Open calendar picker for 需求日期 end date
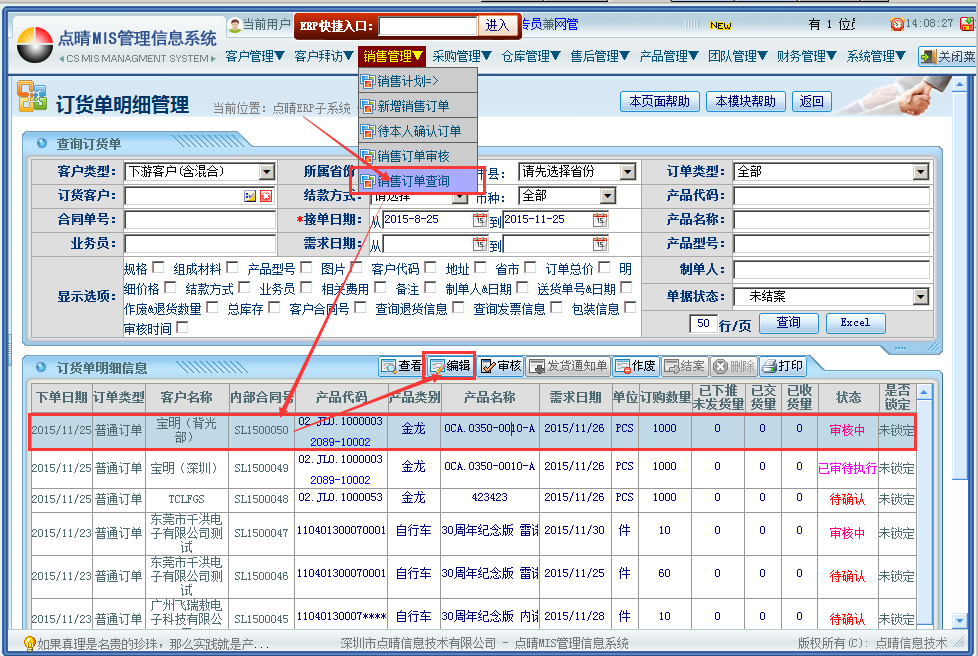This screenshot has height=656, width=978. click(x=600, y=244)
